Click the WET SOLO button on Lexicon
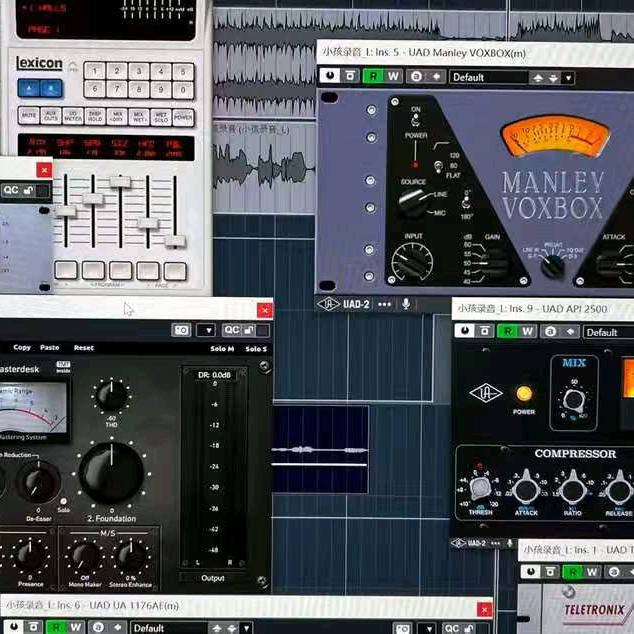 coord(161,117)
